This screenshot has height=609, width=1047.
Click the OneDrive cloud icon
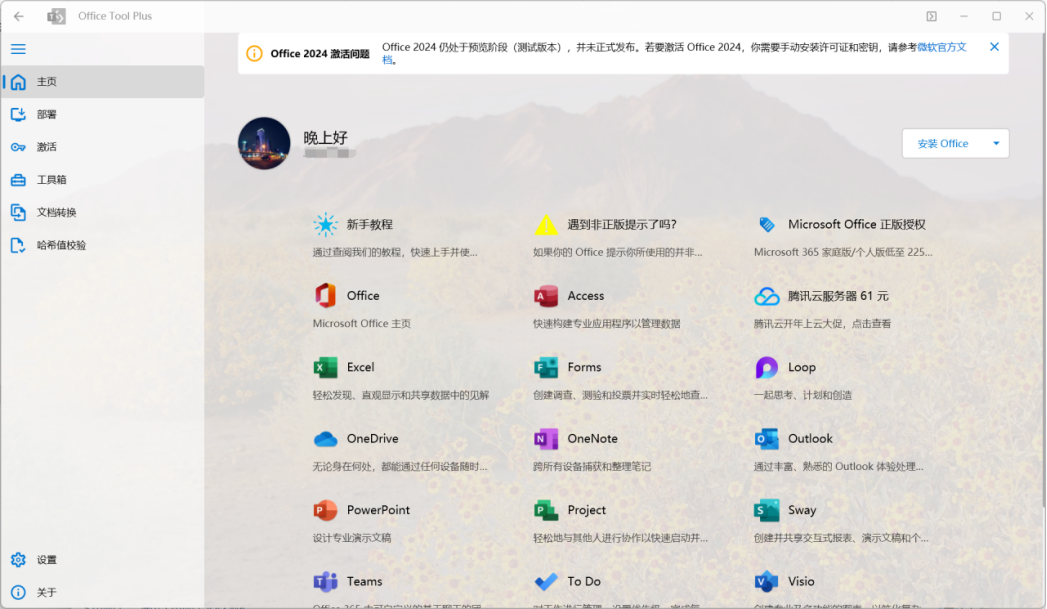pos(325,439)
